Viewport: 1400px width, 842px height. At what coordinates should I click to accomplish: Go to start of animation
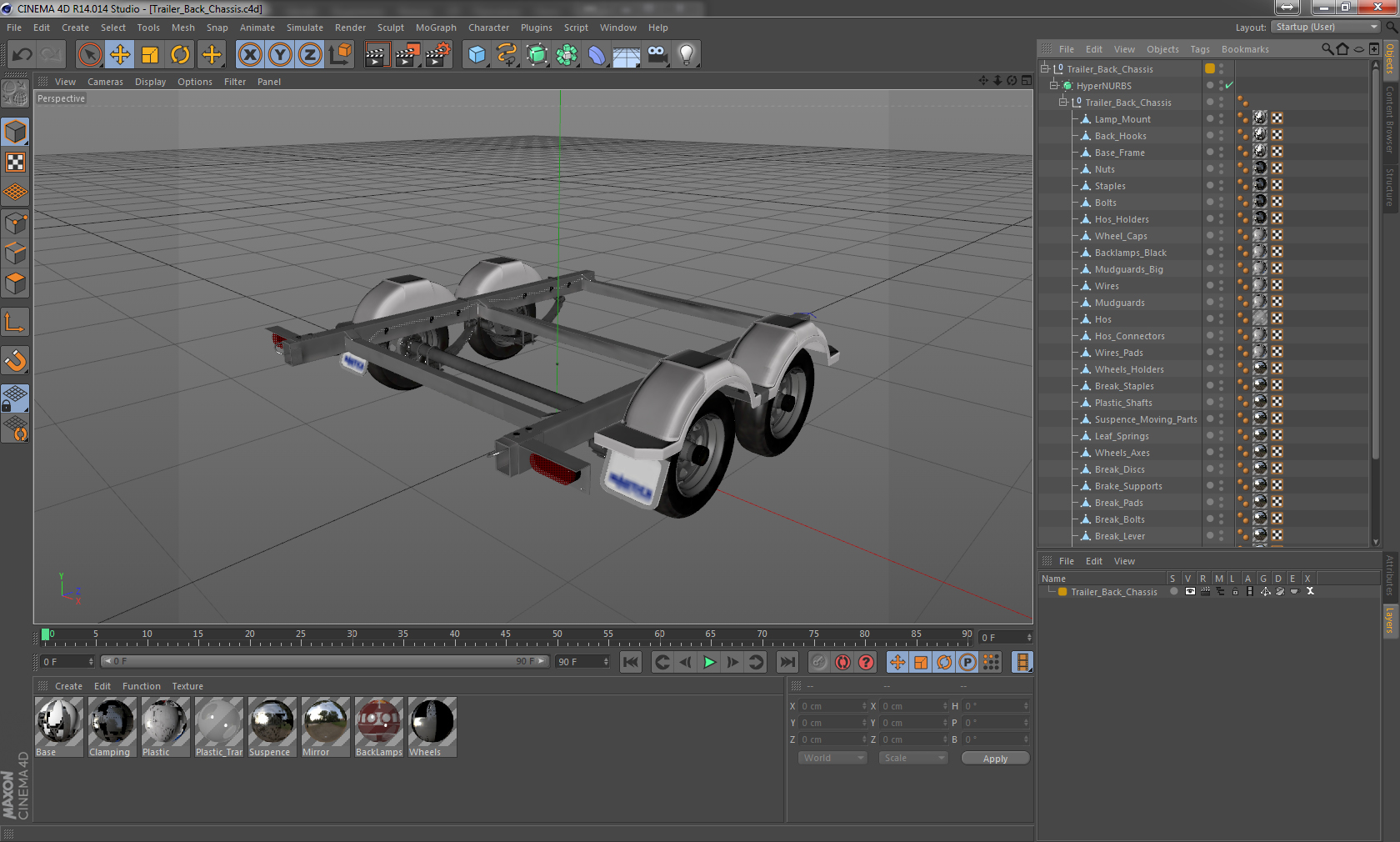pyautogui.click(x=631, y=662)
